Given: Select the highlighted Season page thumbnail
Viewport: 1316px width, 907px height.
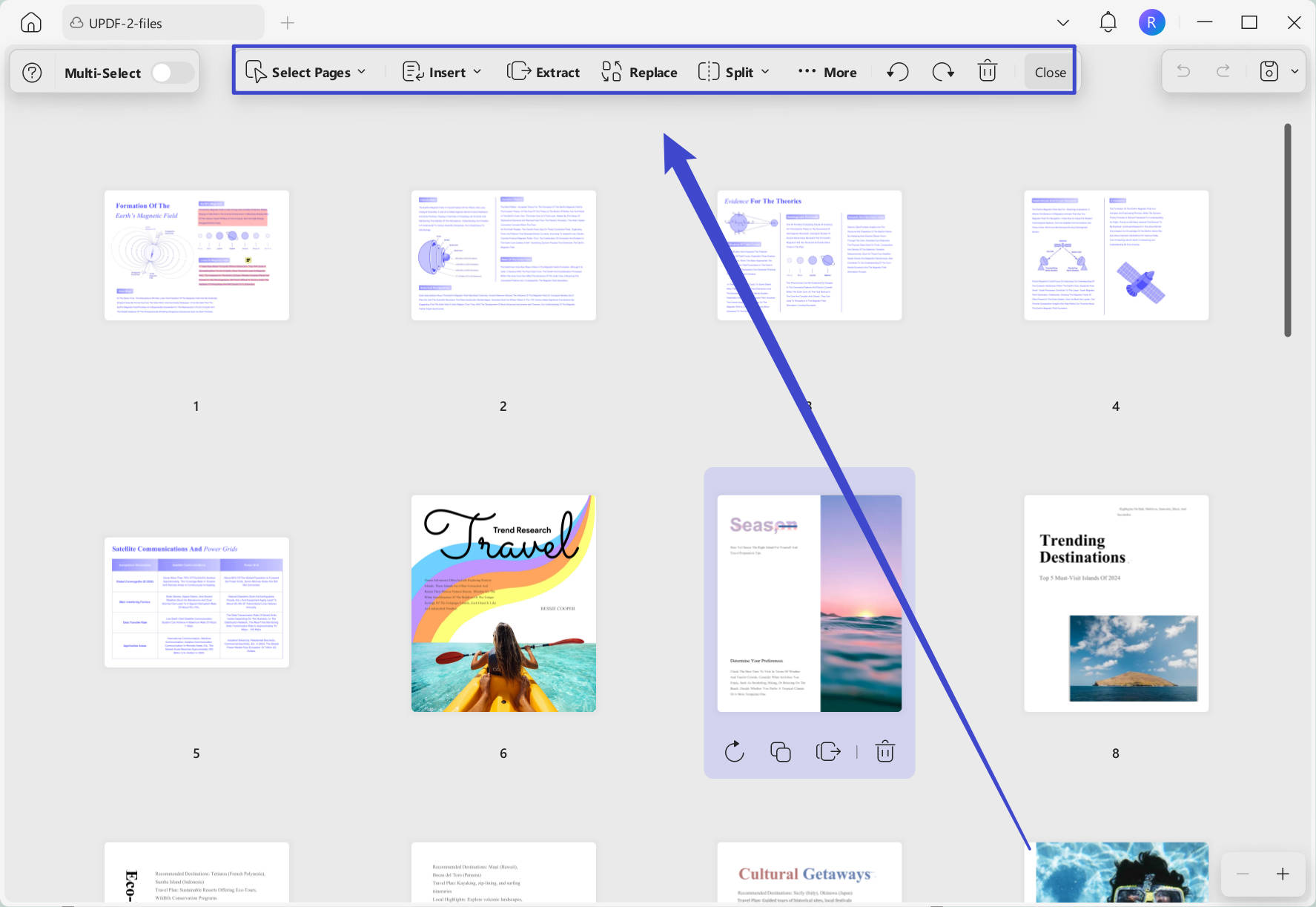Looking at the screenshot, I should (x=810, y=604).
